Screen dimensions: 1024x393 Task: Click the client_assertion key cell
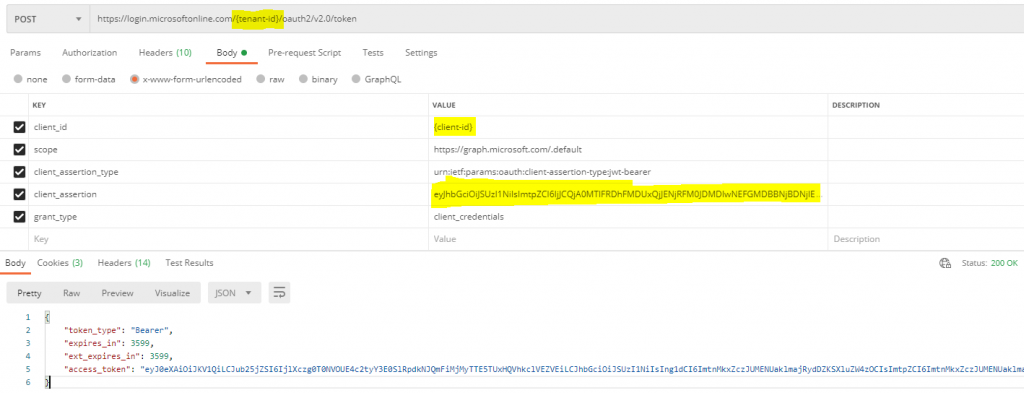tap(229, 194)
